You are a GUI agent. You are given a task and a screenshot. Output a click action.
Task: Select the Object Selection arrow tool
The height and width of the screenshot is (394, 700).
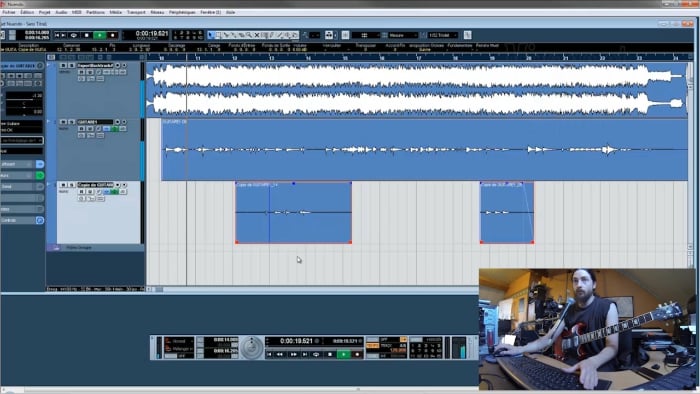point(211,35)
